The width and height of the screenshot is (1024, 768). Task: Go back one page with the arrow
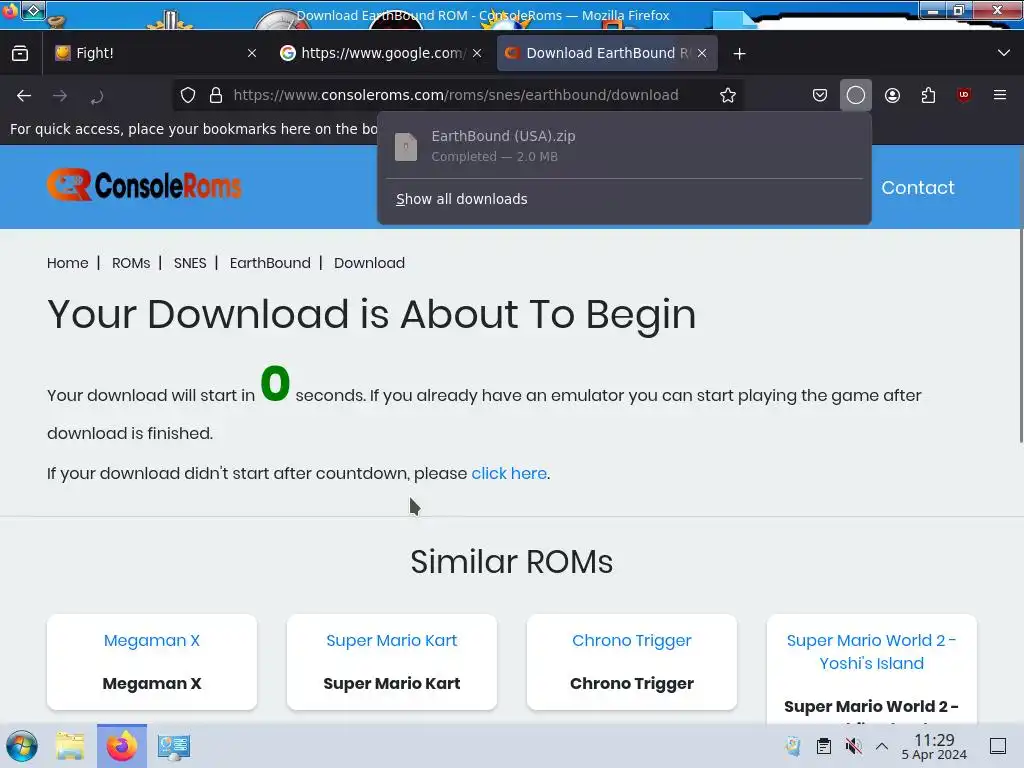(24, 96)
